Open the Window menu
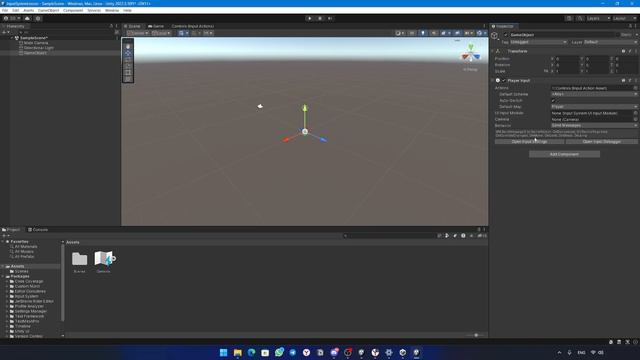The width and height of the screenshot is (640, 360). [112, 11]
